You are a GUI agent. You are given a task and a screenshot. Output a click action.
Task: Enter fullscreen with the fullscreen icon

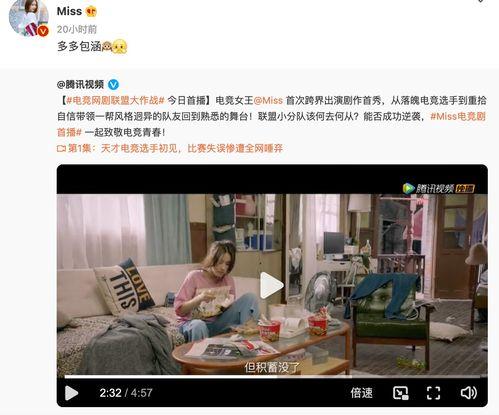[x=433, y=393]
